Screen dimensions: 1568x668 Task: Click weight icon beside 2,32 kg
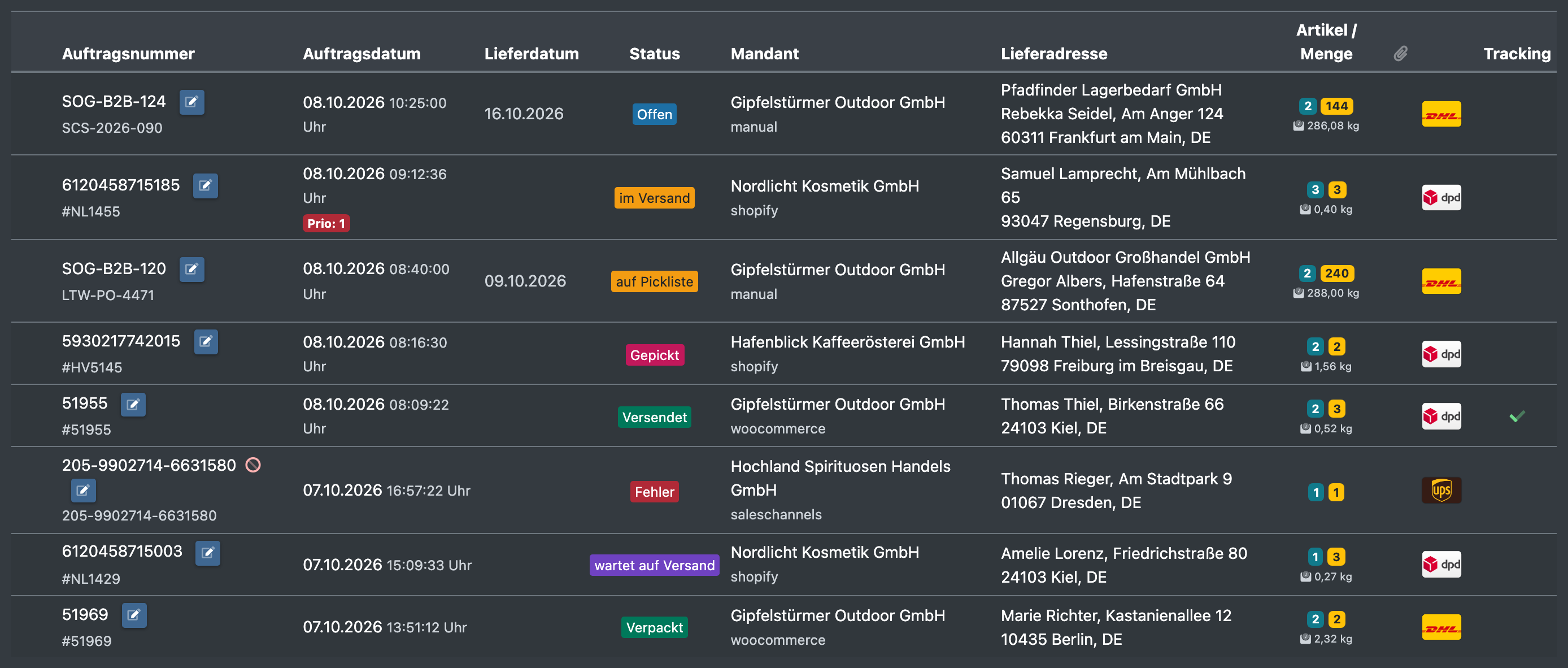1306,639
